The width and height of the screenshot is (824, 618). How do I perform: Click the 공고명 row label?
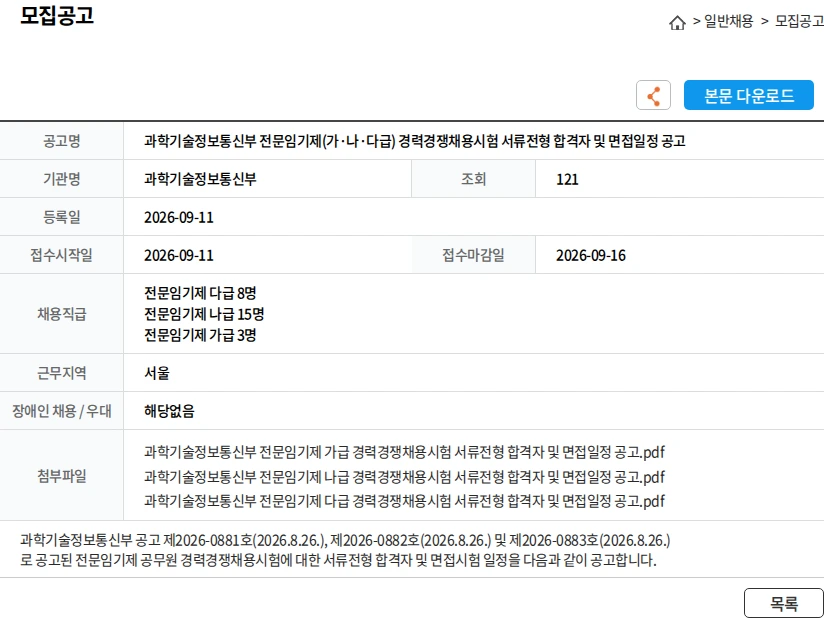click(61, 141)
